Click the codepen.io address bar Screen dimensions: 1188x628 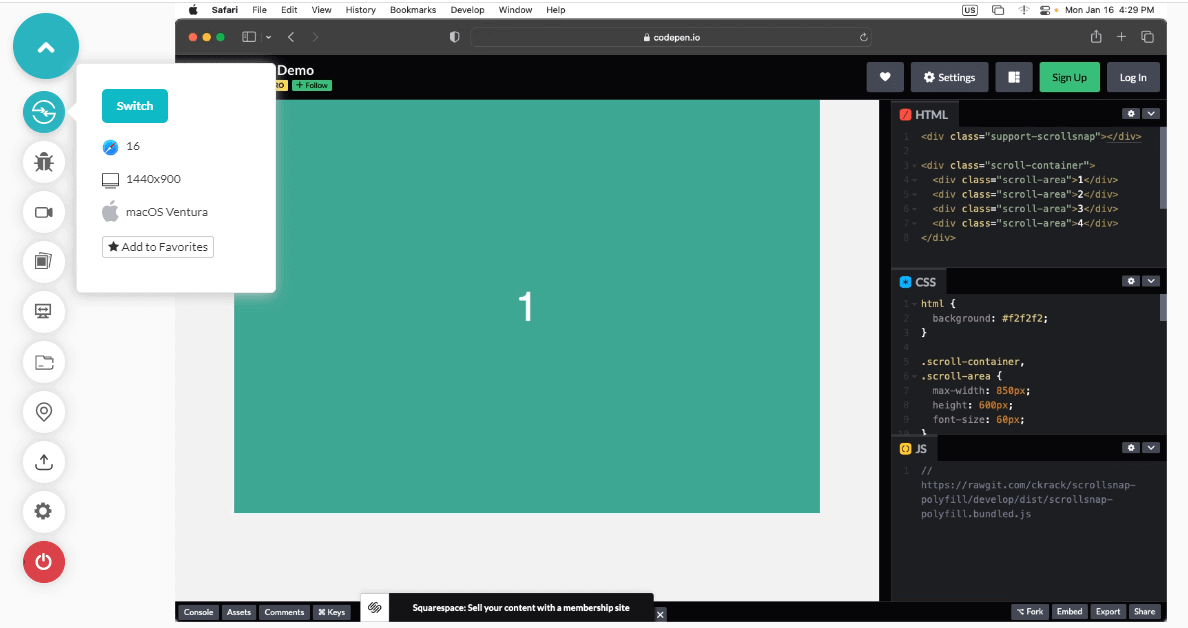[x=671, y=37]
